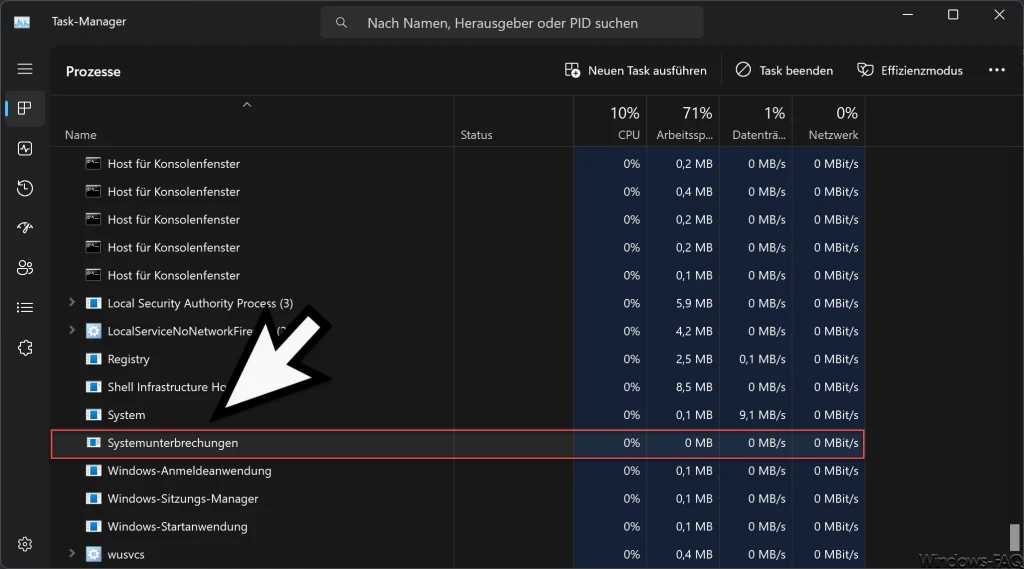Click Task beenden button
Viewport: 1024px width, 569px height.
coord(784,71)
